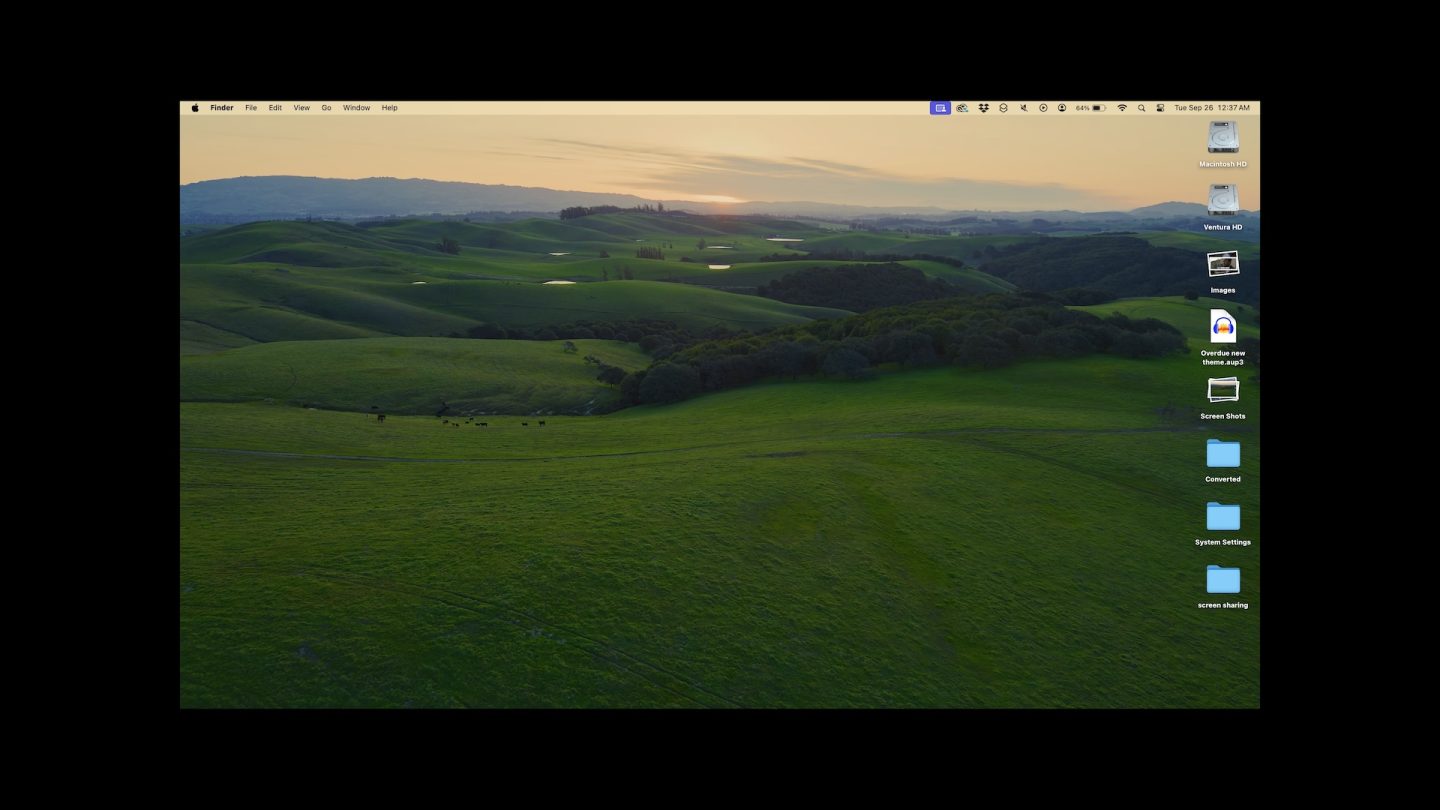Open the Macintosh HD drive icon
This screenshot has width=1440, height=810.
tap(1222, 138)
